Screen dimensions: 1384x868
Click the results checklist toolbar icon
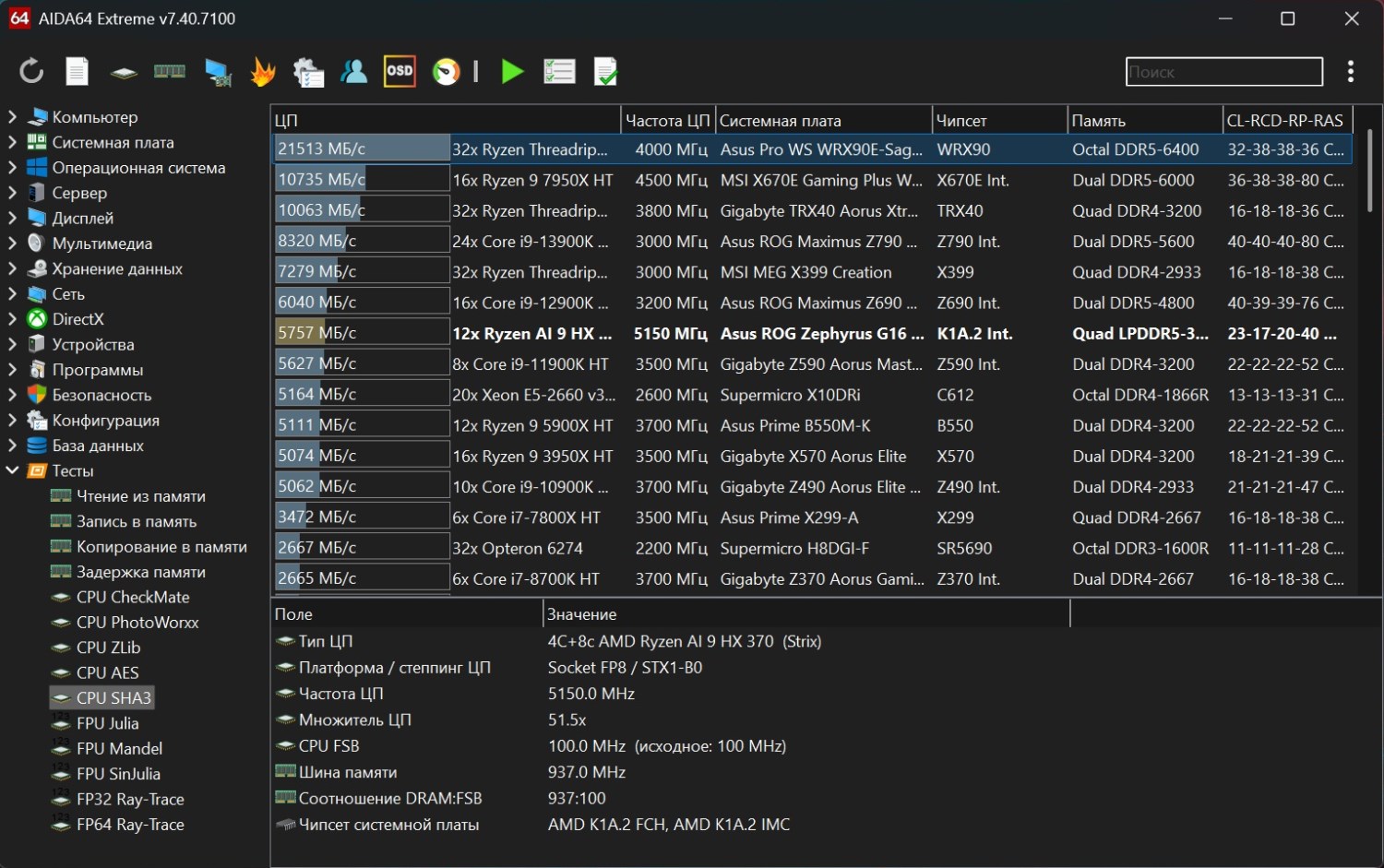[x=559, y=71]
